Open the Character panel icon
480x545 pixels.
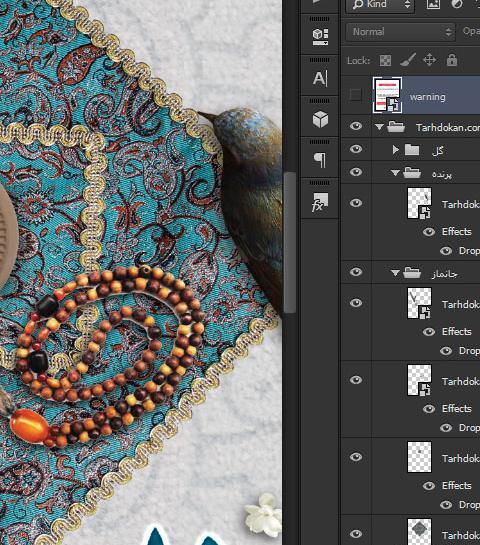coord(320,79)
